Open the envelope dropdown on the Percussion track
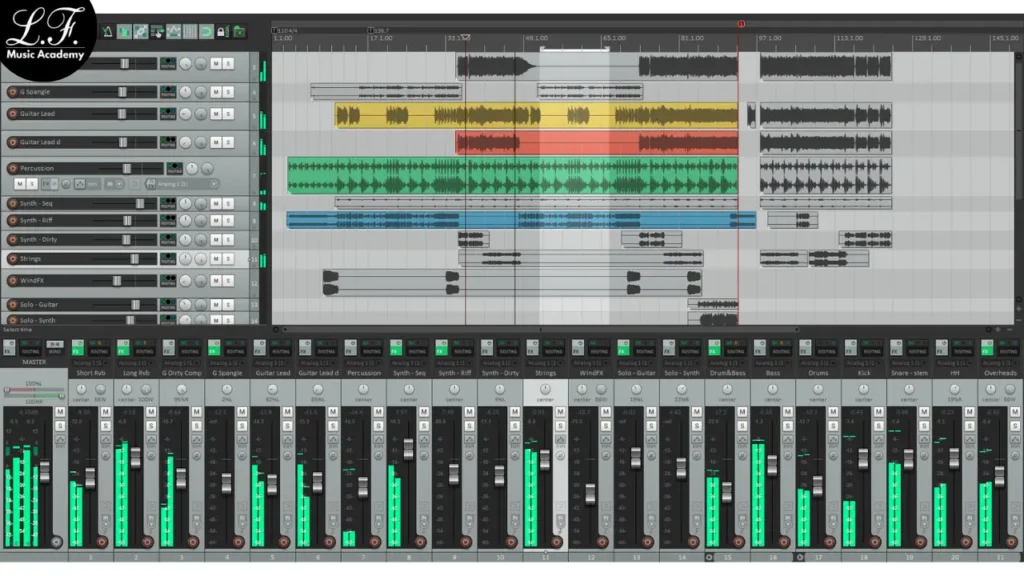This screenshot has height=576, width=1024. (x=82, y=184)
